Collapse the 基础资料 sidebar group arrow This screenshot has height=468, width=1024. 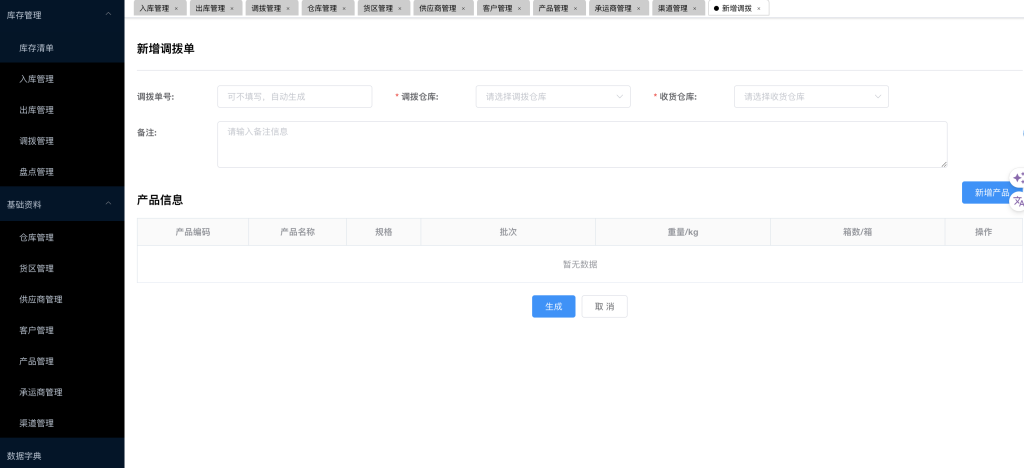point(108,204)
